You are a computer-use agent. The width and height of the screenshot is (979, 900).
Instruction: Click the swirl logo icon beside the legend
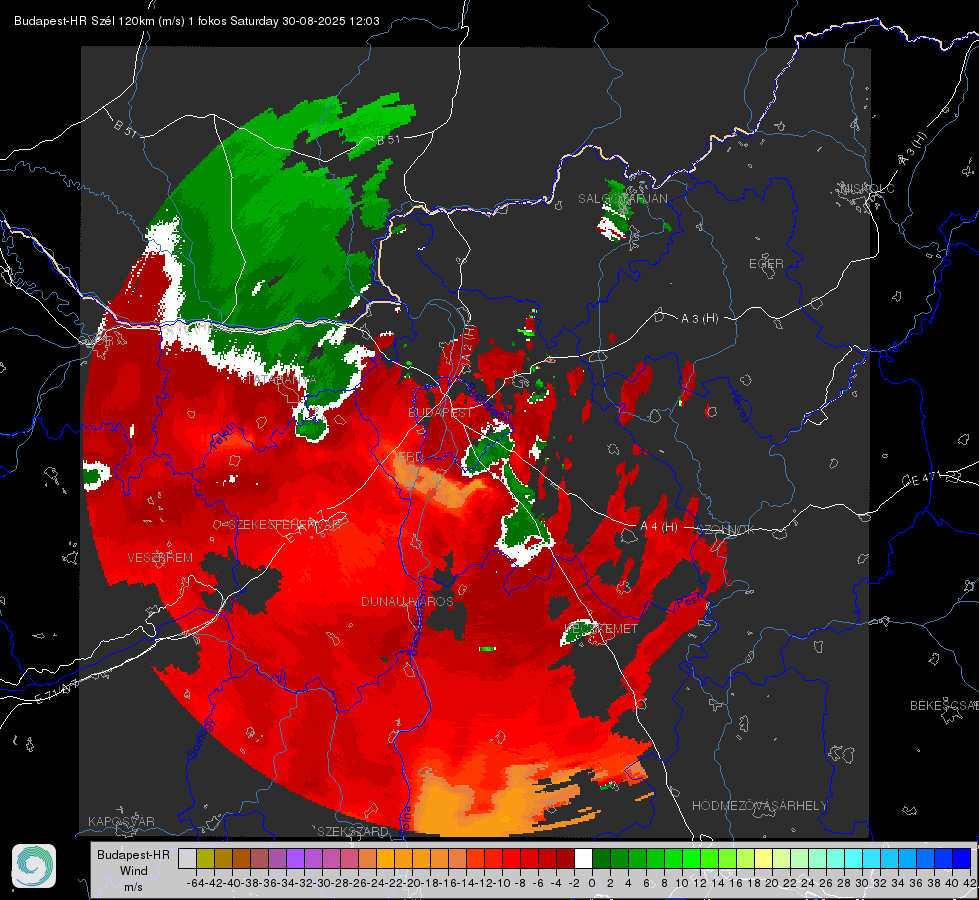click(34, 866)
